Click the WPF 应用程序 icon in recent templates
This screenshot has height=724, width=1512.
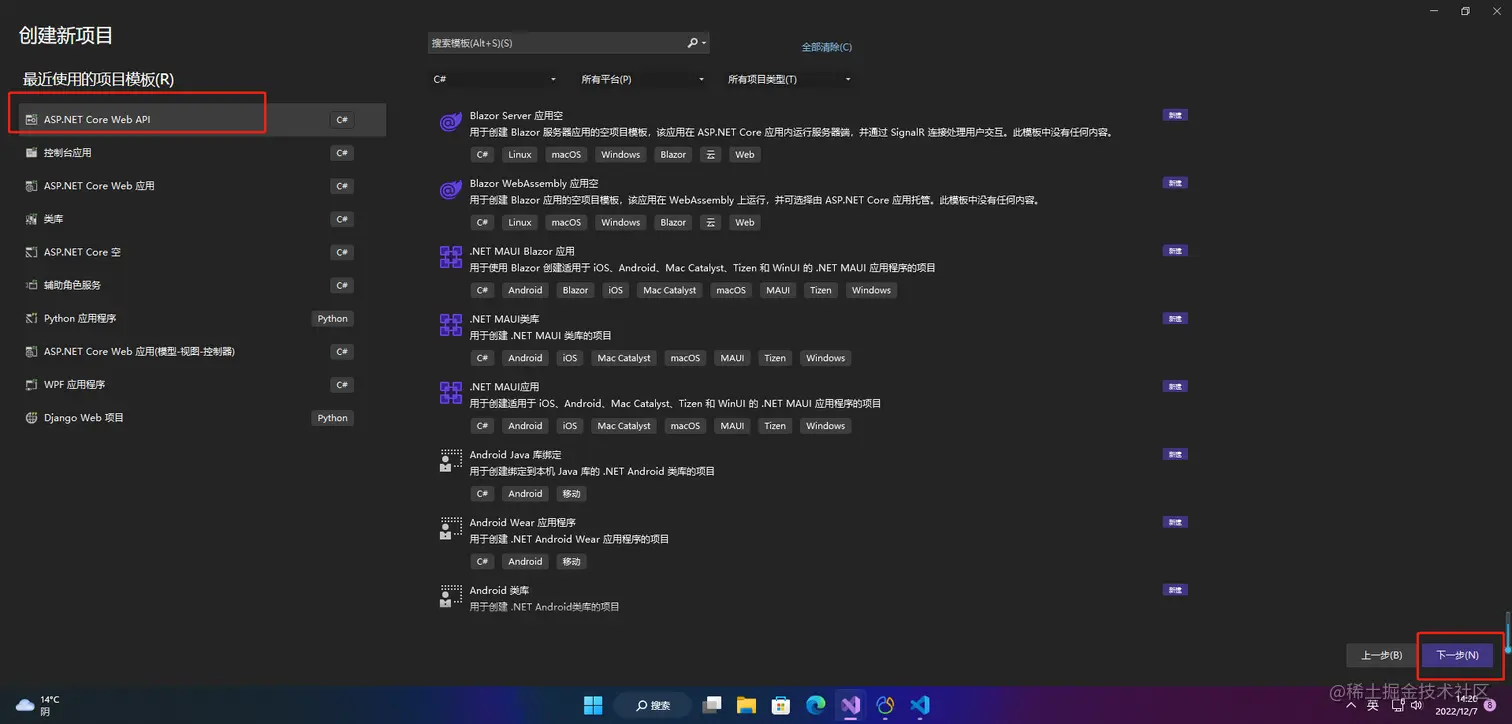pyautogui.click(x=31, y=384)
